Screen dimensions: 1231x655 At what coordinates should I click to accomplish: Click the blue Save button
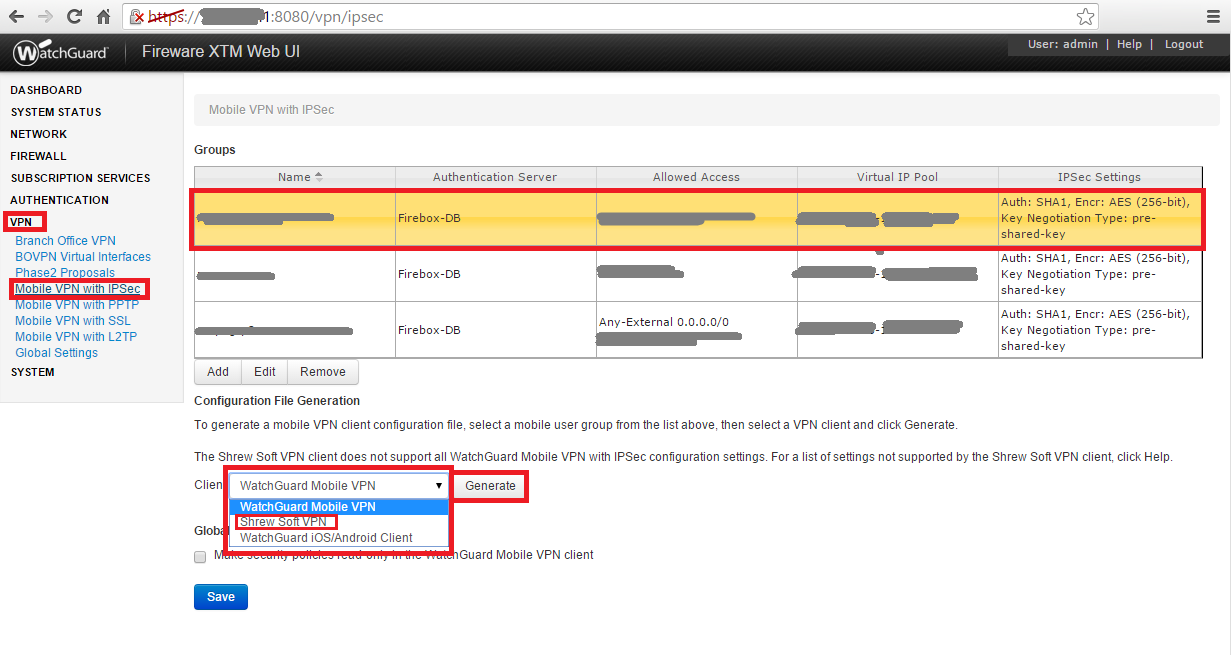coord(221,597)
